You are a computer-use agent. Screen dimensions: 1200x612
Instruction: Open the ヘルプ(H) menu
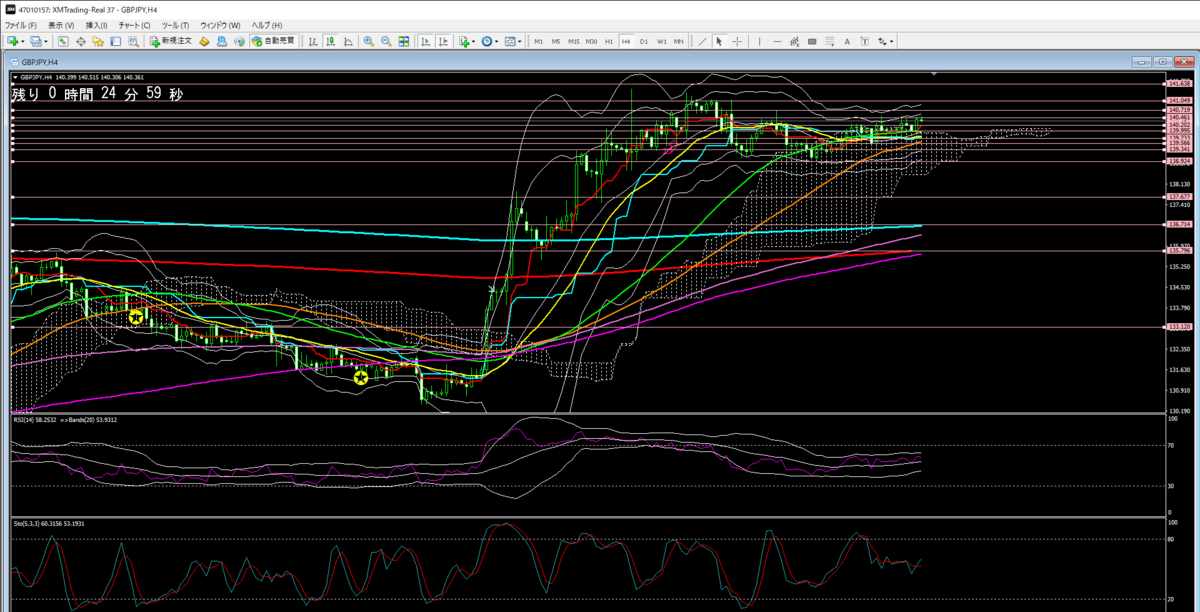267,24
